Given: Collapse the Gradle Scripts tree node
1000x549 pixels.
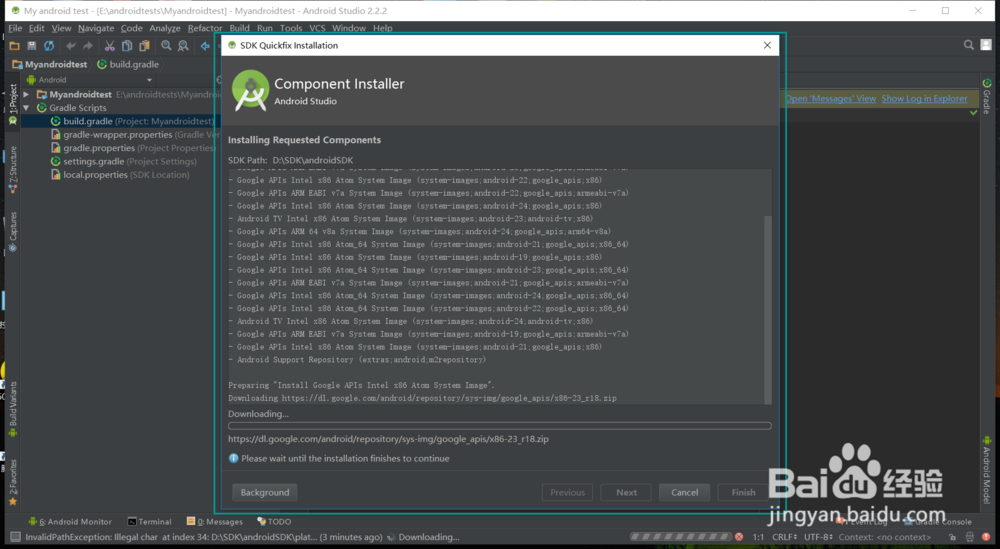Looking at the screenshot, I should (x=27, y=108).
